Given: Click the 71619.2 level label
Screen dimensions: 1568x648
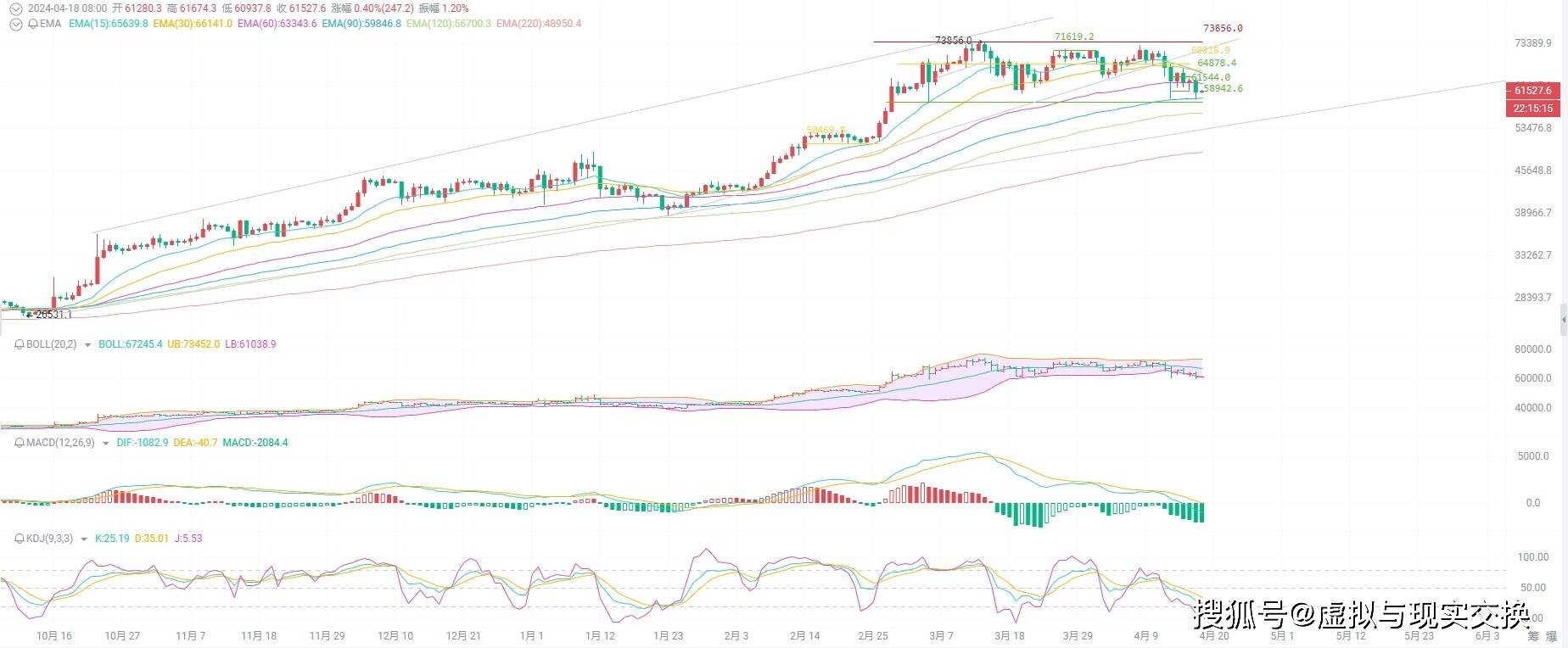Looking at the screenshot, I should click(x=1074, y=36).
